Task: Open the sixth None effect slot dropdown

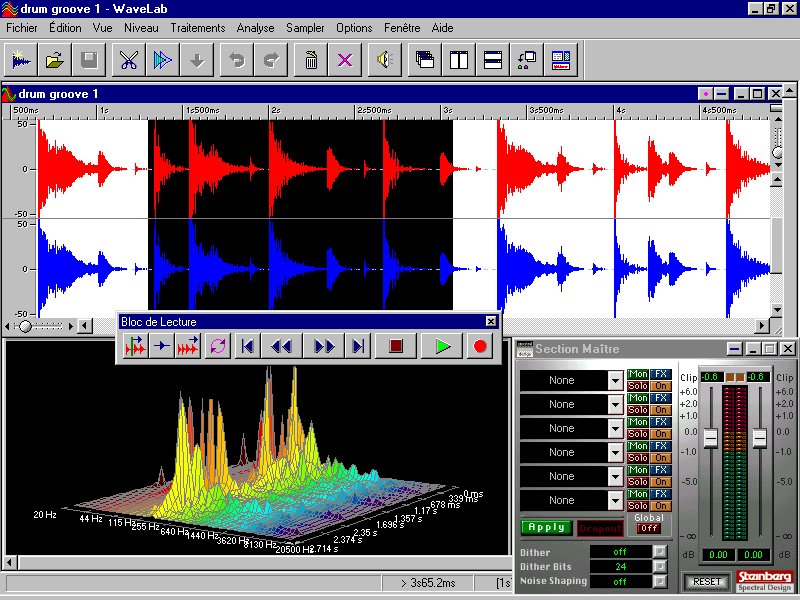Action: [615, 501]
